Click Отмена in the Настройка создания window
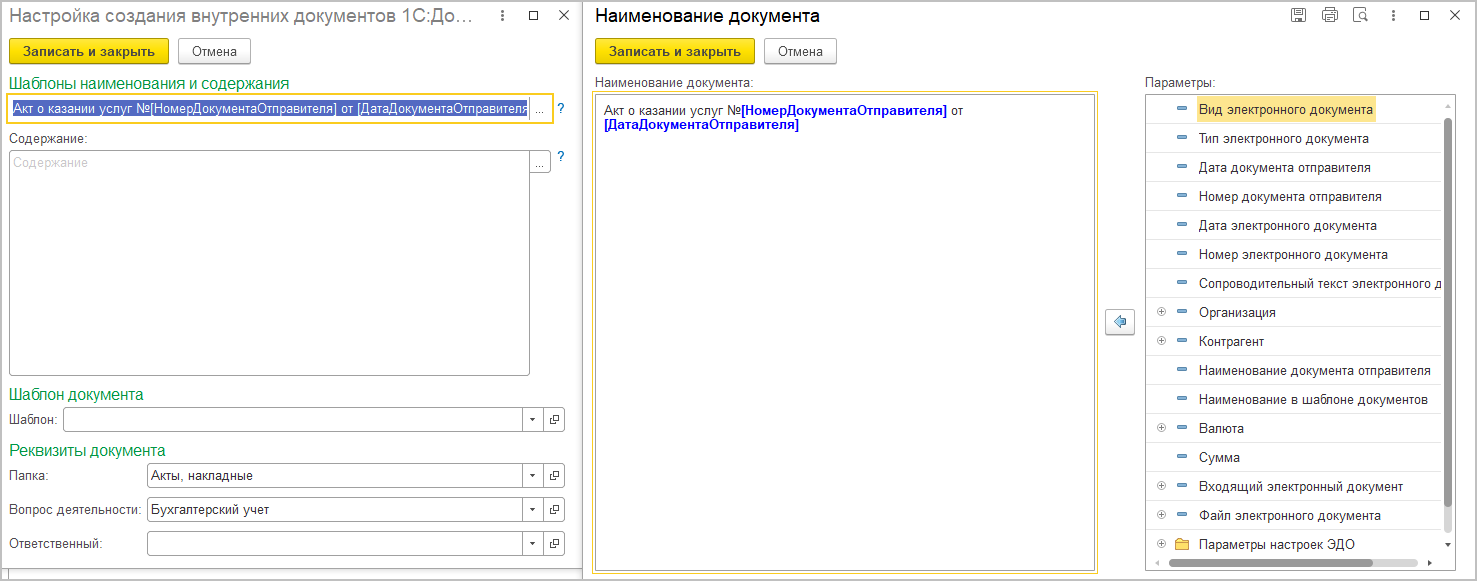 pos(214,51)
